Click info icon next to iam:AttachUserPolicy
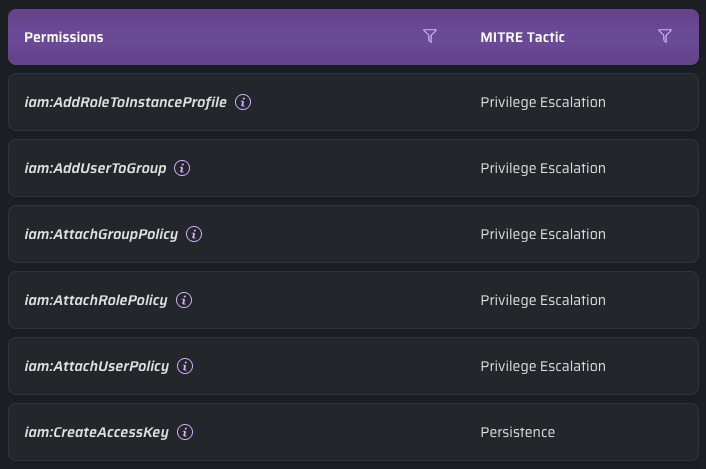 pos(184,366)
